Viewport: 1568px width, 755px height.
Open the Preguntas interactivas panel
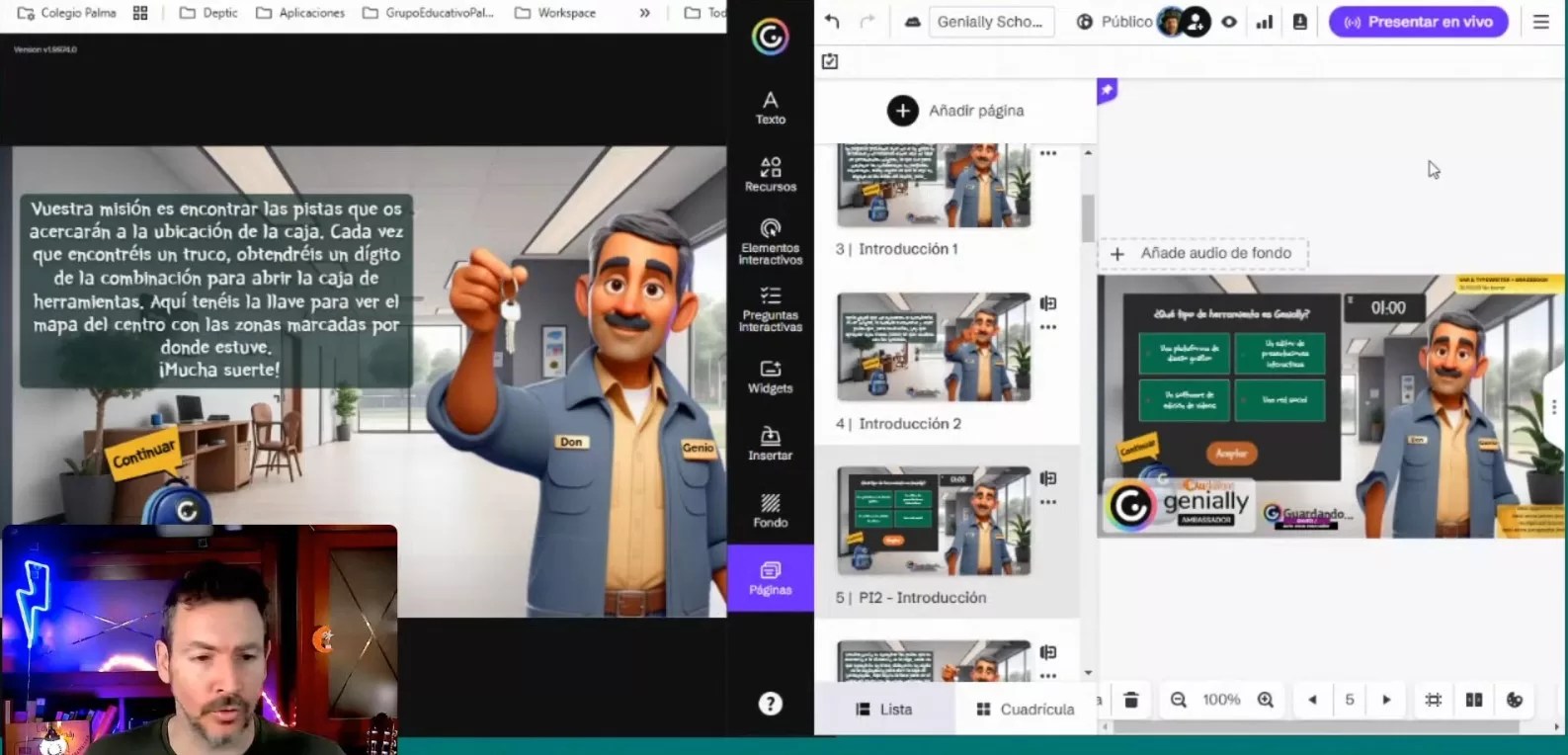pyautogui.click(x=770, y=308)
